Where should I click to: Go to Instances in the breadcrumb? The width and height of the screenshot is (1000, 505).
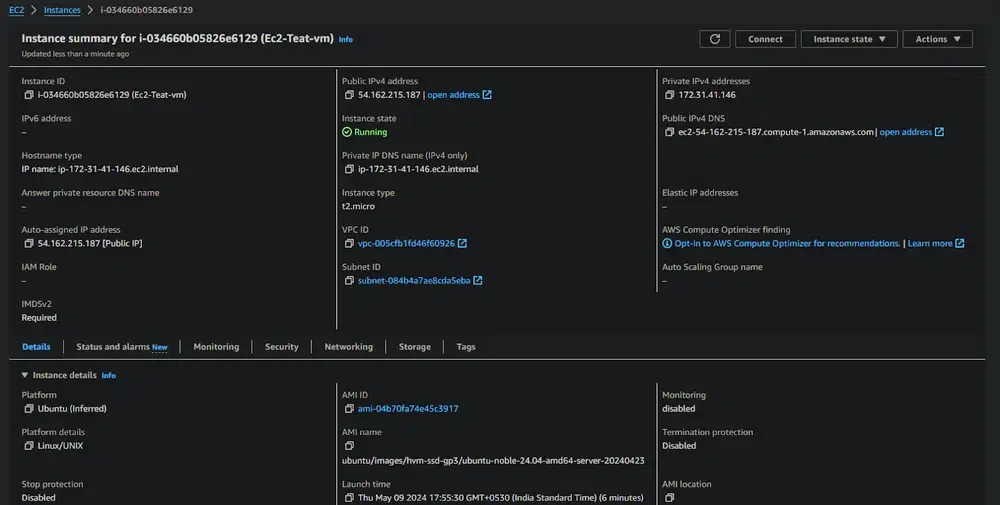63,10
